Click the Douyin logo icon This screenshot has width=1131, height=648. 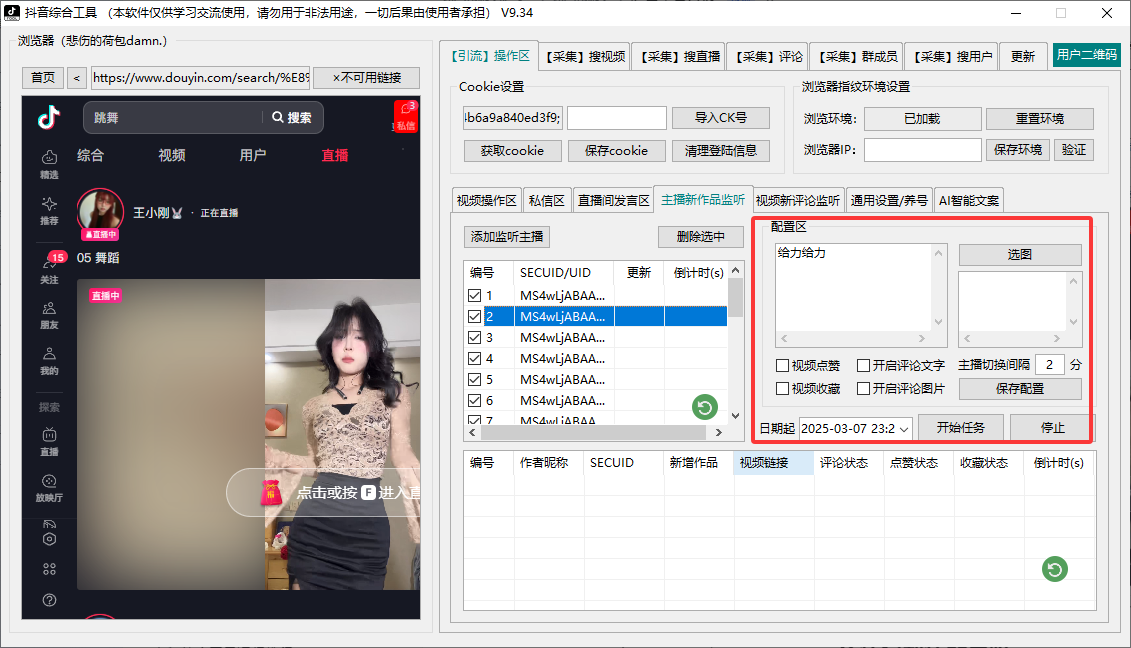click(x=49, y=117)
